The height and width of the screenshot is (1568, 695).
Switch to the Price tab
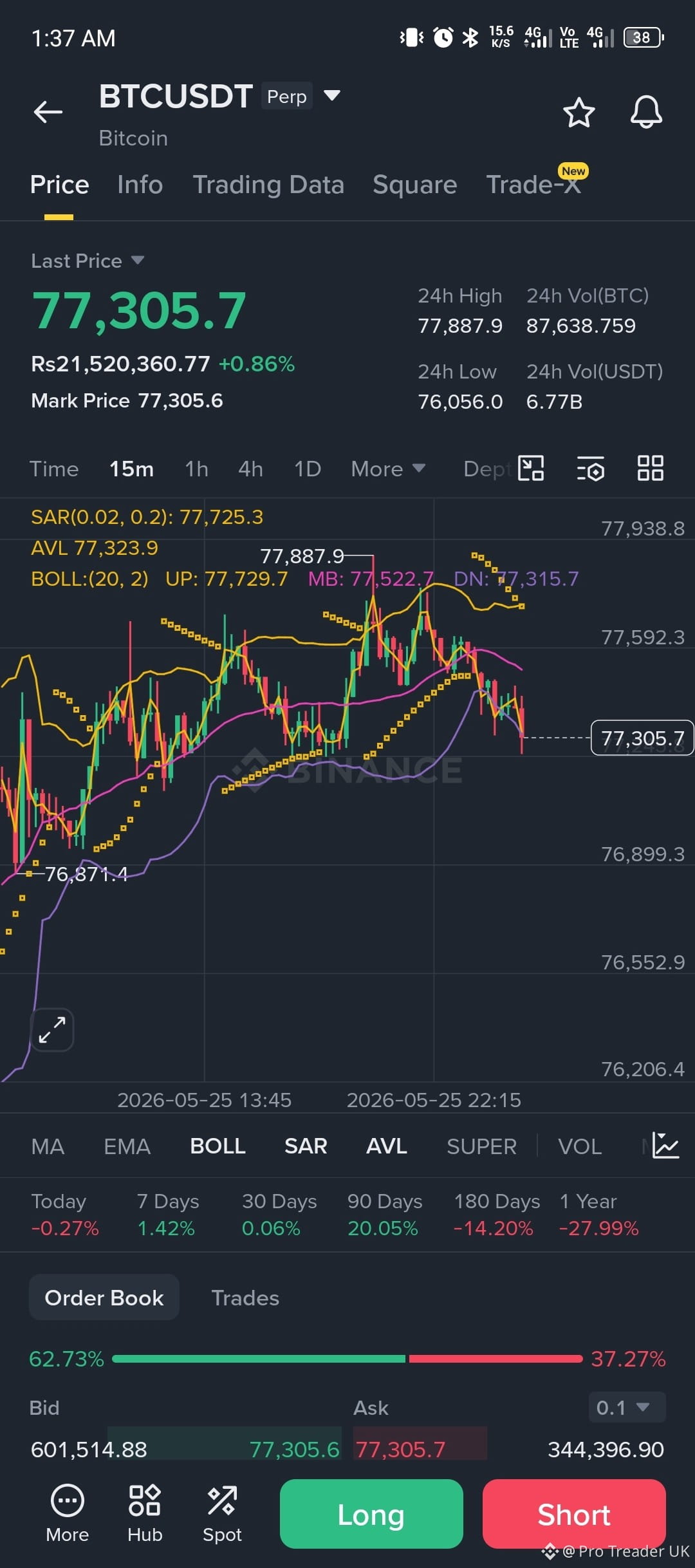click(x=59, y=185)
